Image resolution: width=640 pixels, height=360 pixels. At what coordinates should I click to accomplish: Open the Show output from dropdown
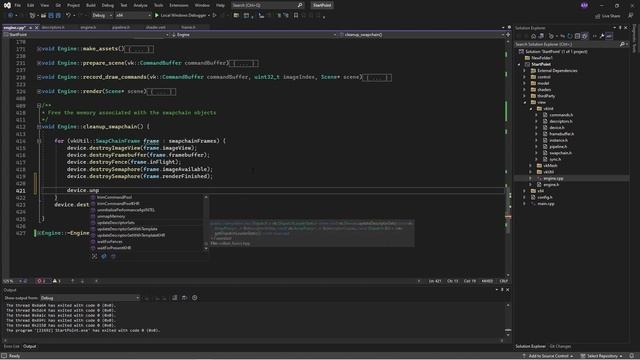[90, 298]
